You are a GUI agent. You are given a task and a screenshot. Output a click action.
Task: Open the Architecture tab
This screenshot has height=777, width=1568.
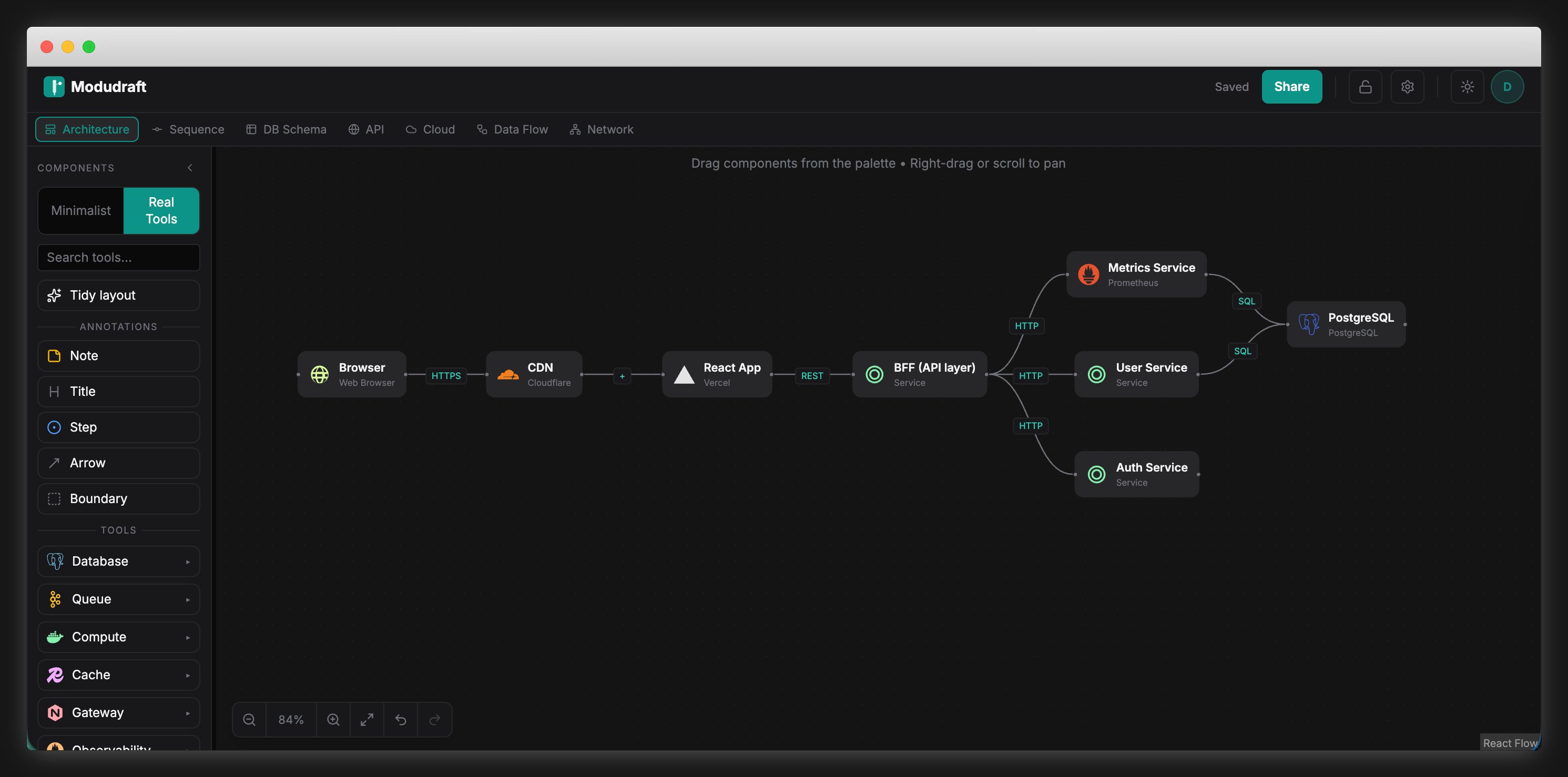click(87, 129)
